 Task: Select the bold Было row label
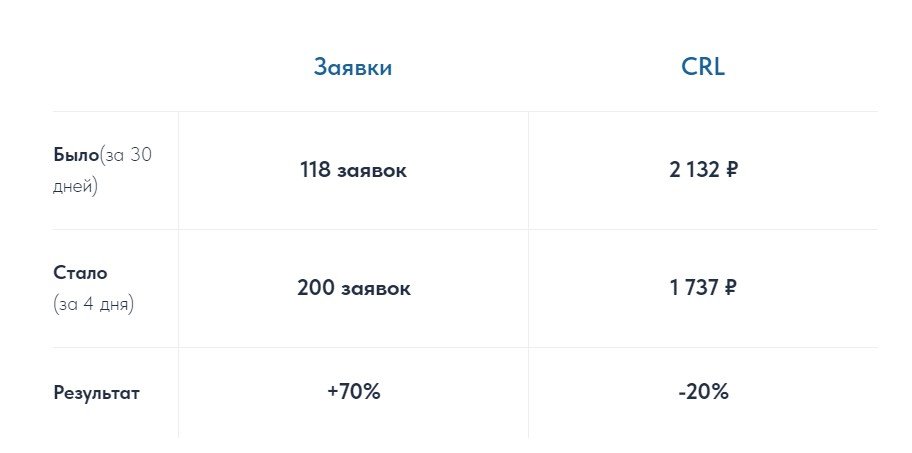pyautogui.click(x=76, y=155)
